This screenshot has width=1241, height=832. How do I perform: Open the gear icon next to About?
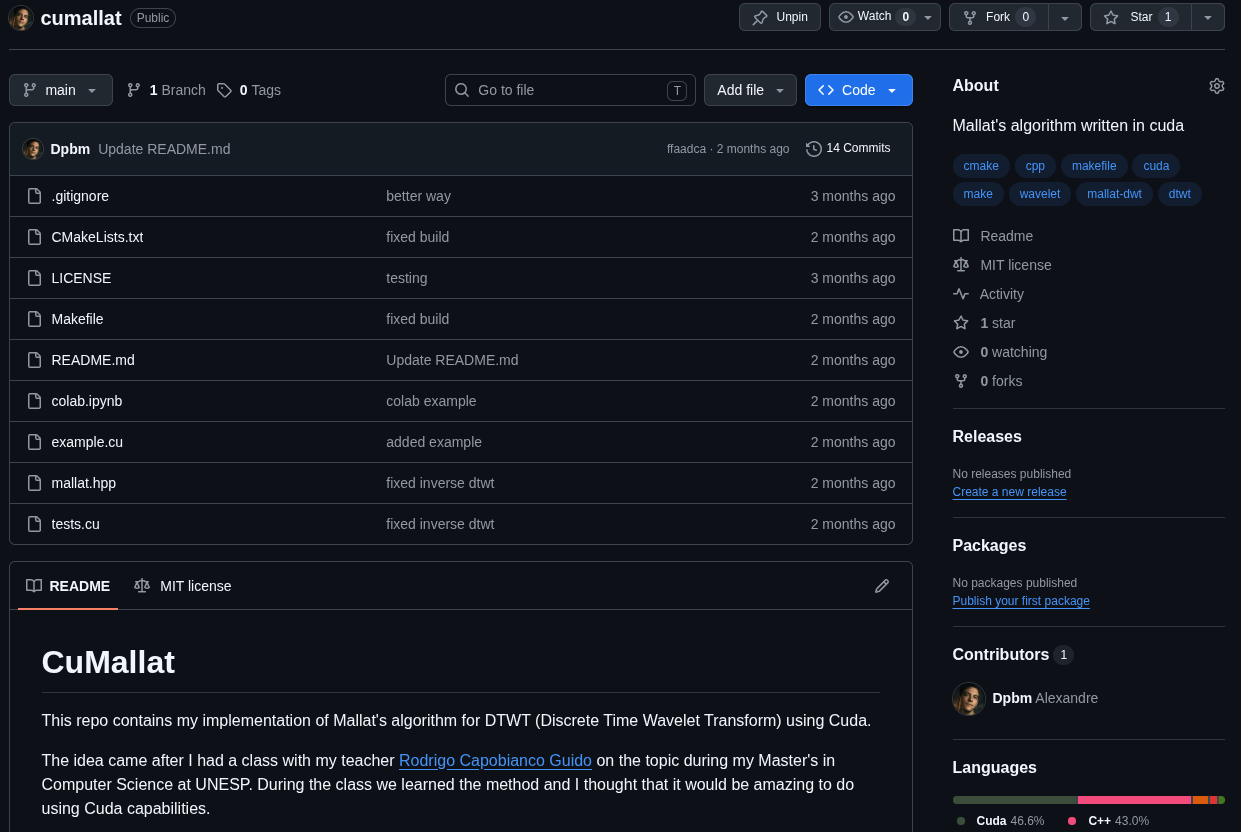click(1216, 86)
